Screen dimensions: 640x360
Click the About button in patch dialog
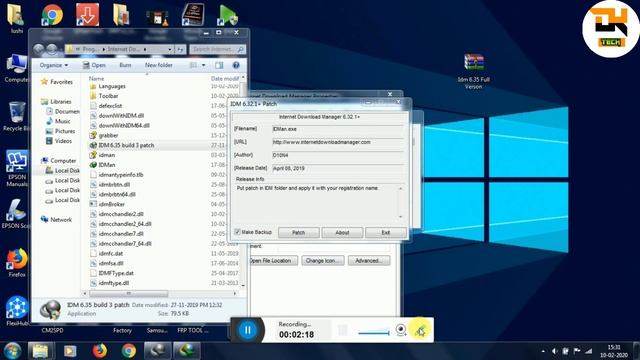pyautogui.click(x=342, y=232)
